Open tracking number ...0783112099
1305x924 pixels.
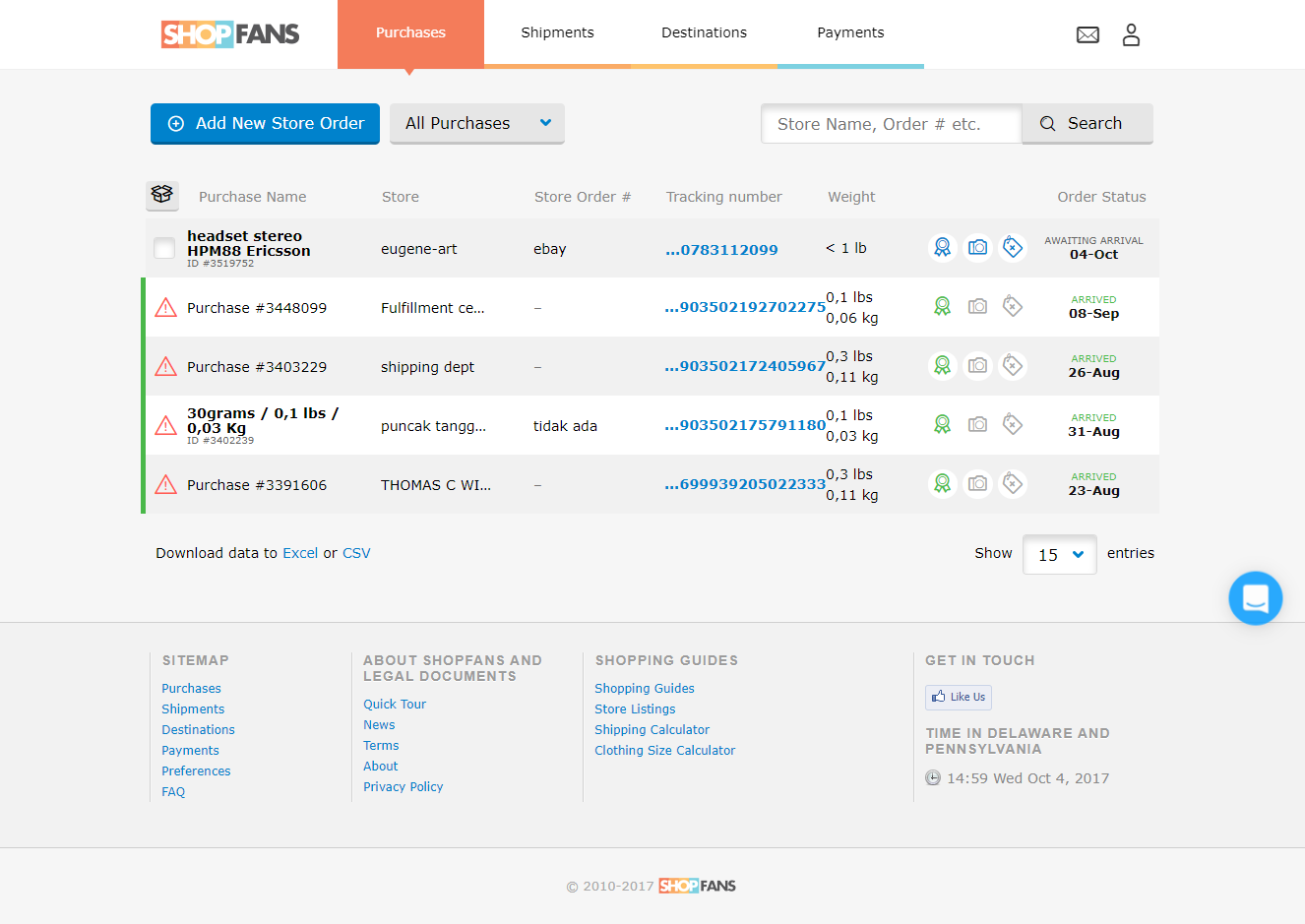click(721, 250)
